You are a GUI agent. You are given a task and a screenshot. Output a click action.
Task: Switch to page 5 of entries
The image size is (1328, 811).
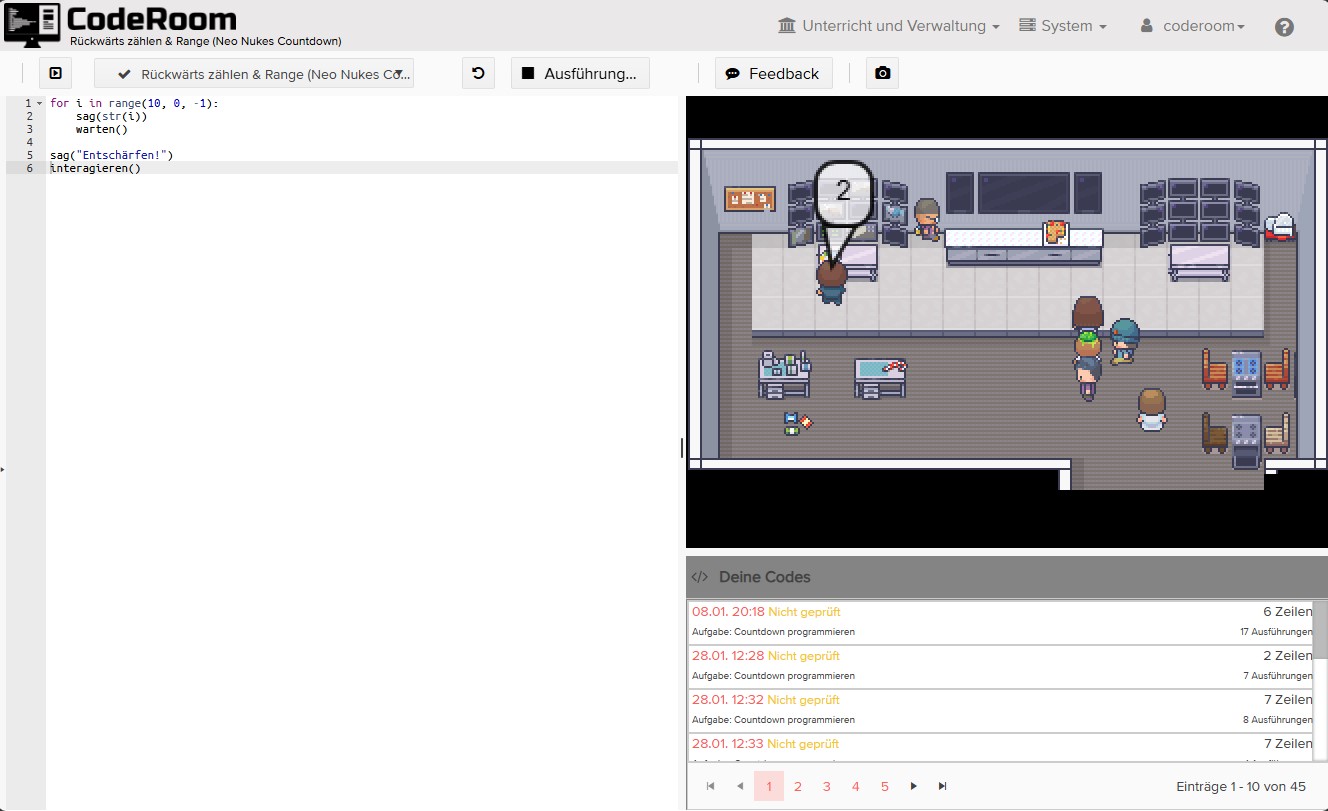[884, 786]
